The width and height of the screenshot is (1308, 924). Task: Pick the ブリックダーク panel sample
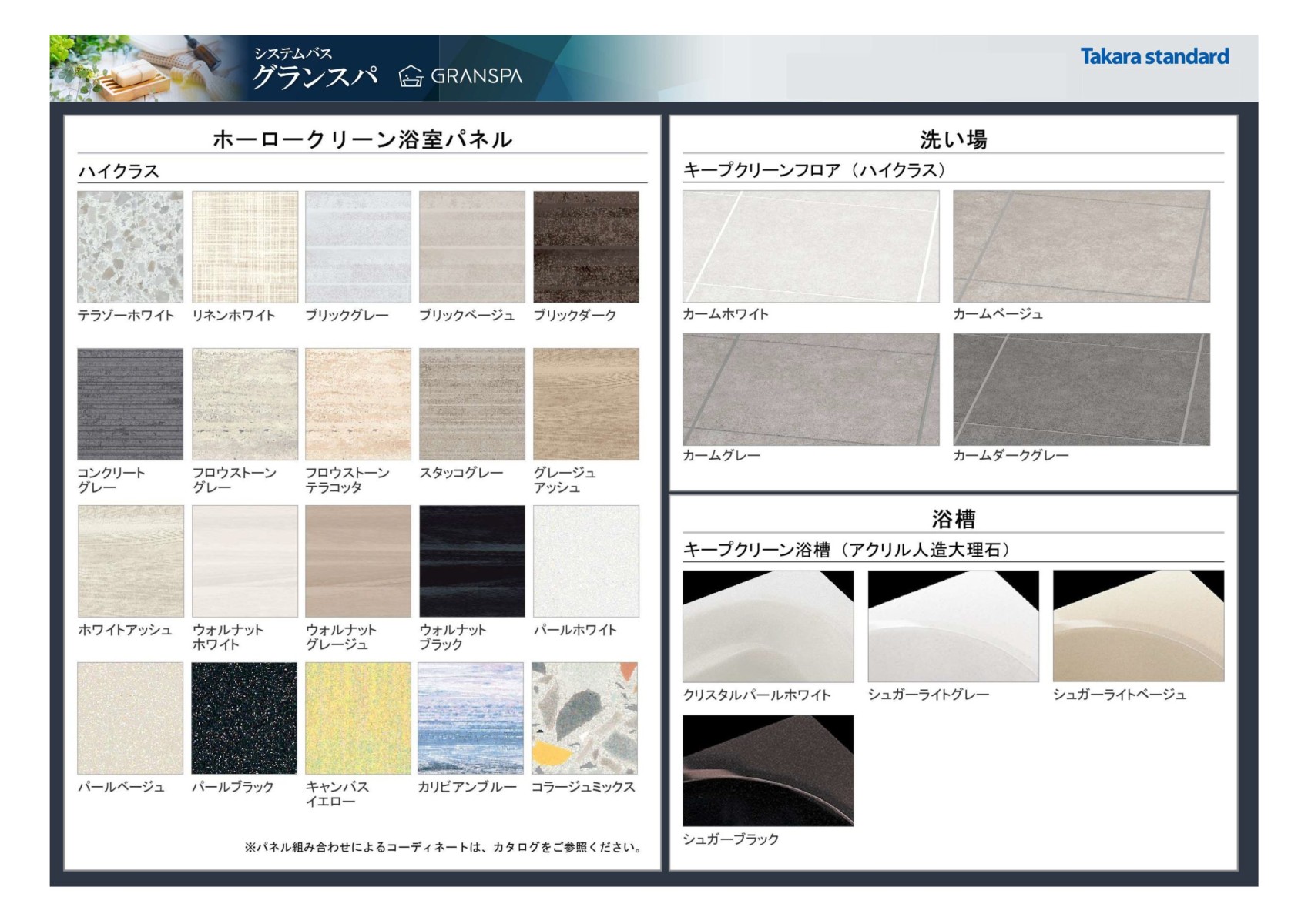tap(585, 246)
